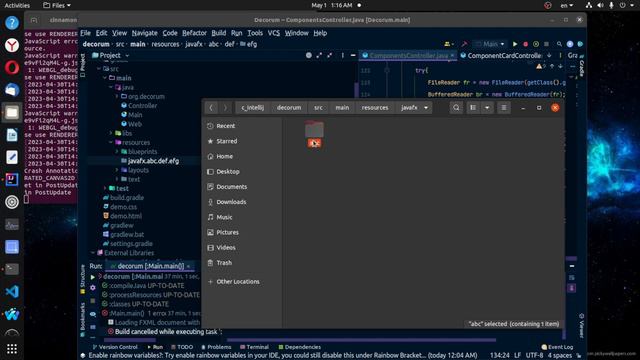Viewport: 640px width, 360px height.
Task: Open the Problems tool window tab
Action: [216, 347]
